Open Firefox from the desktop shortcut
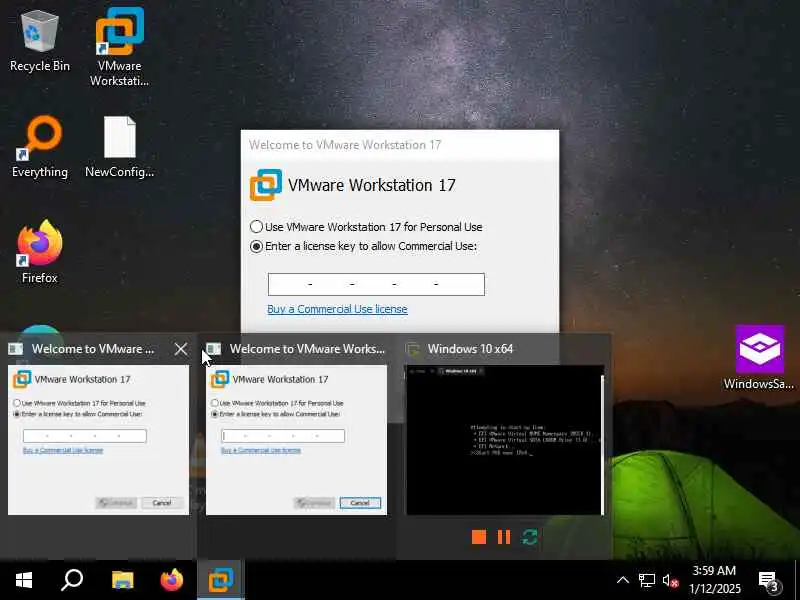 click(40, 252)
